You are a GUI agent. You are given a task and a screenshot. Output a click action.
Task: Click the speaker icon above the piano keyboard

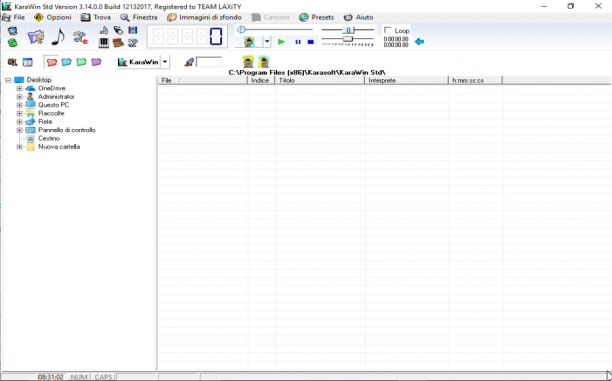104,30
